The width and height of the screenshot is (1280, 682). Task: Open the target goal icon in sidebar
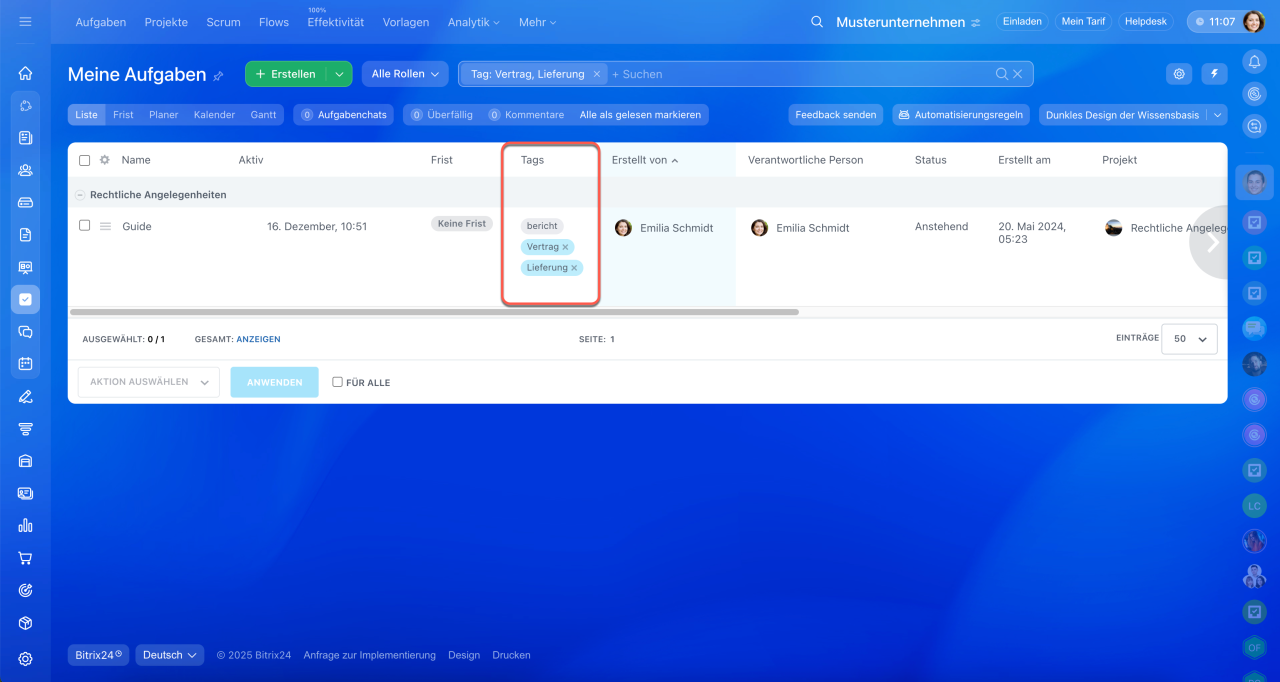(25, 590)
